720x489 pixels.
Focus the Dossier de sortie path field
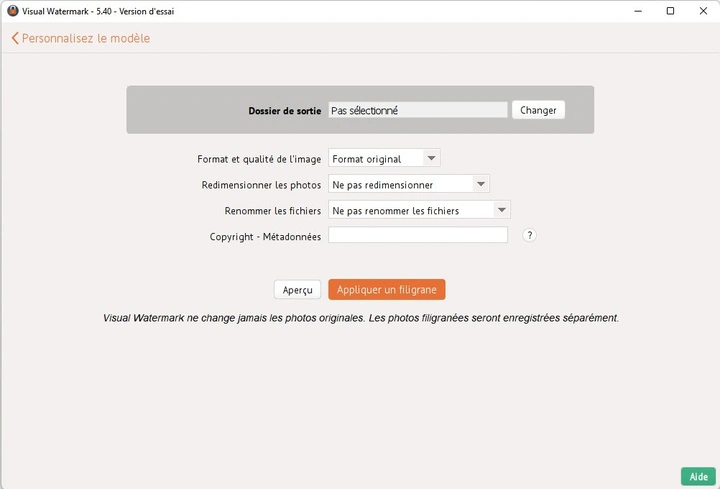pos(418,110)
